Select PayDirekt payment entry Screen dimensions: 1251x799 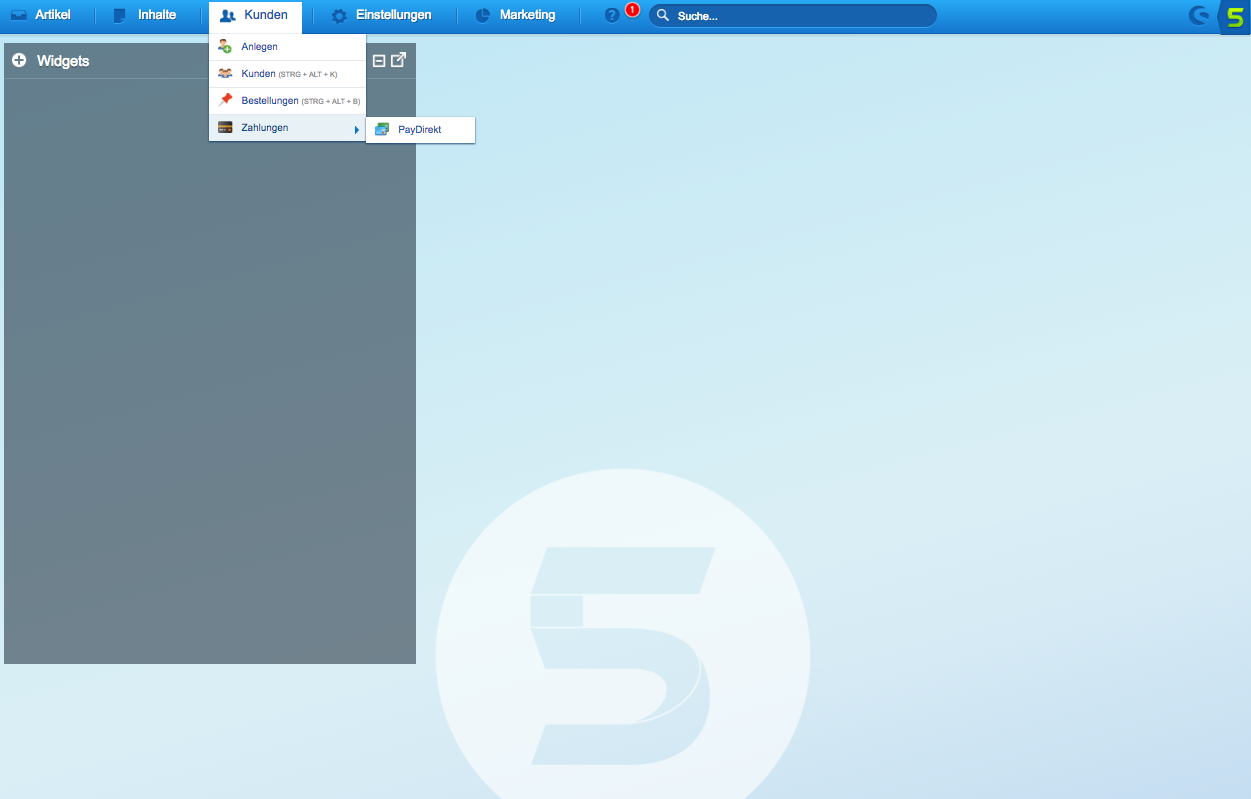pos(420,130)
